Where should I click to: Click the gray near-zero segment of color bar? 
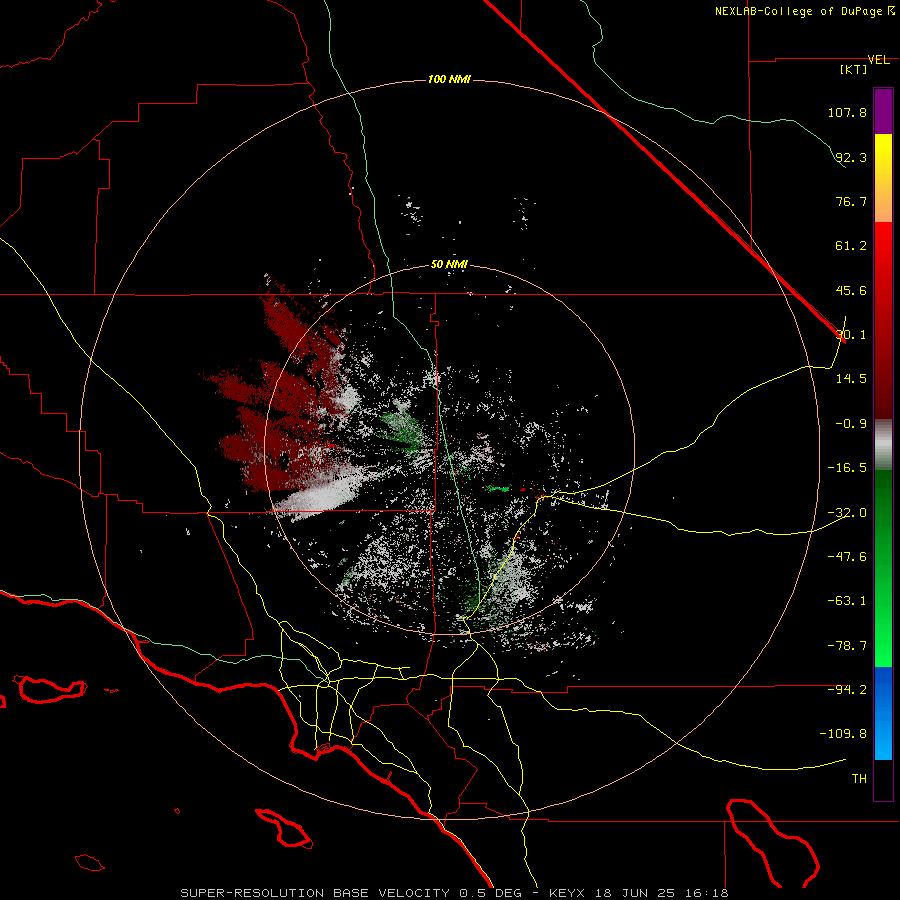tap(883, 445)
